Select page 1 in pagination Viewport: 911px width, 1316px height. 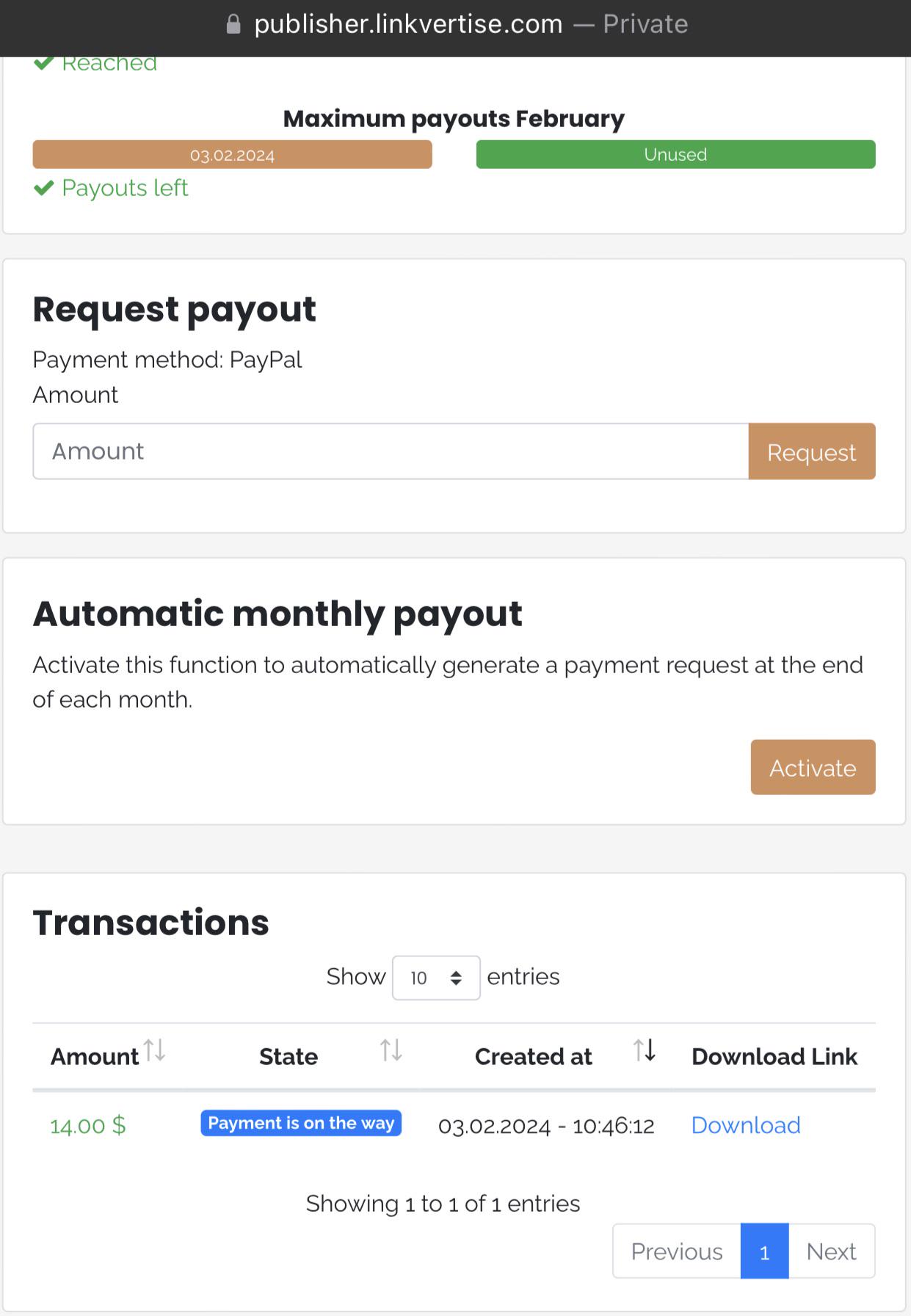(764, 1251)
